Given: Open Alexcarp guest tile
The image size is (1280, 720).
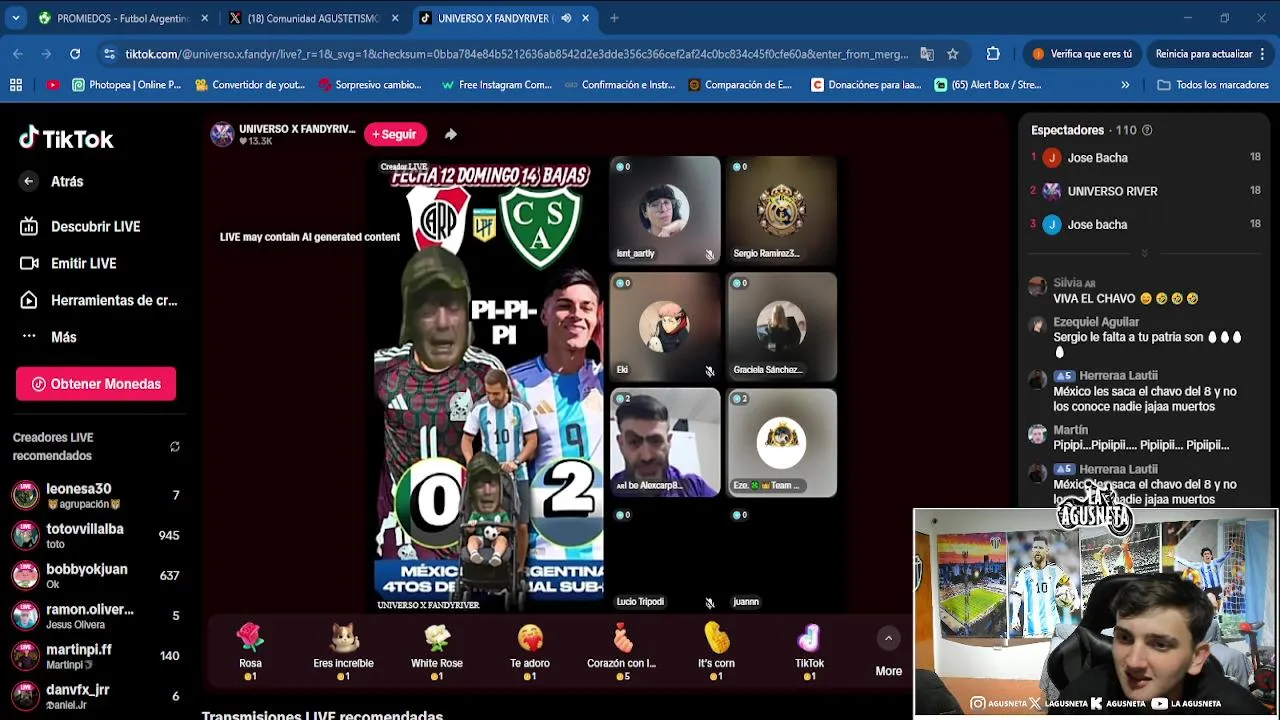Looking at the screenshot, I should point(665,442).
